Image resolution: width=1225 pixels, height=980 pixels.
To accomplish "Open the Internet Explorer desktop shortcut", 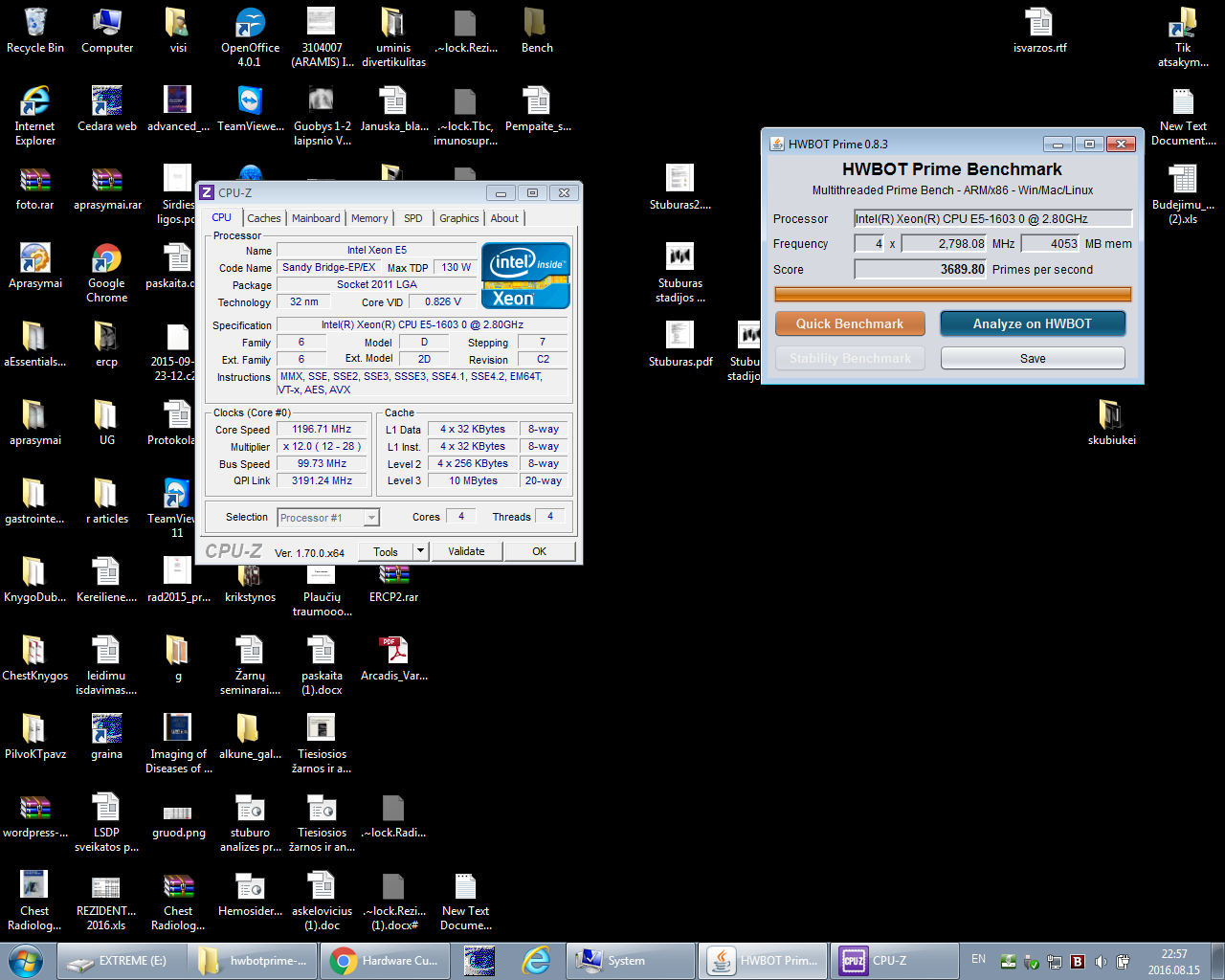I will coord(35,115).
